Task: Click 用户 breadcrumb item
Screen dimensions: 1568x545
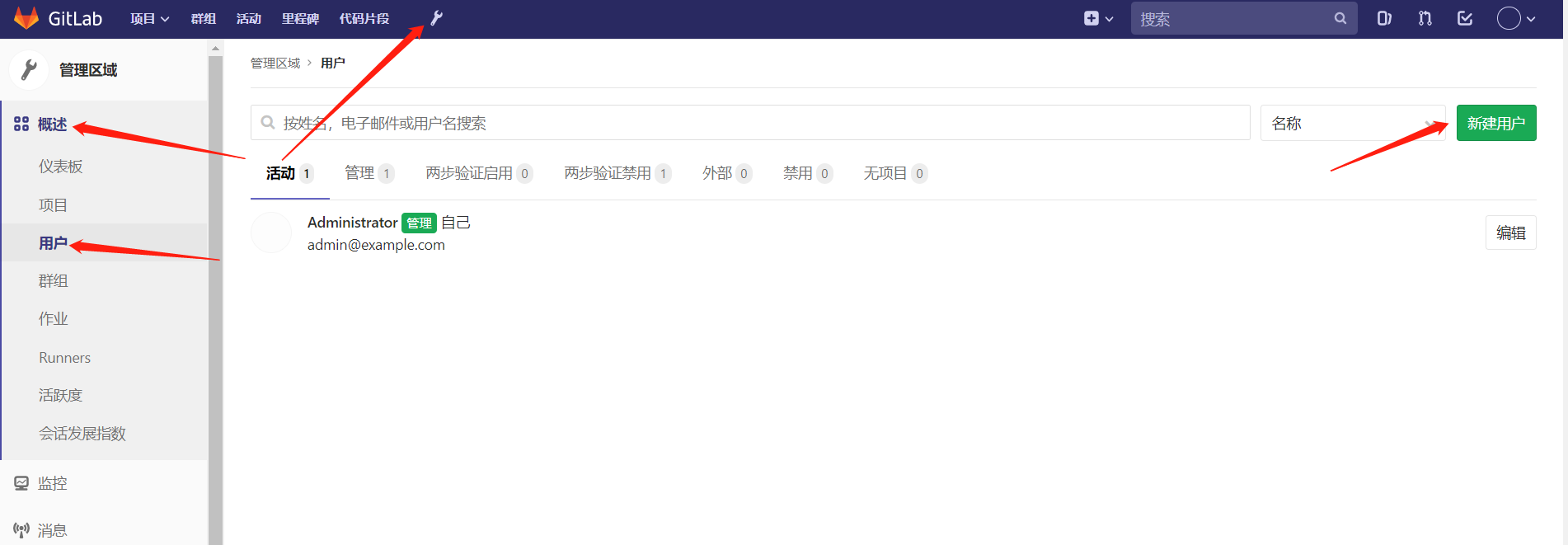Action: tap(333, 63)
